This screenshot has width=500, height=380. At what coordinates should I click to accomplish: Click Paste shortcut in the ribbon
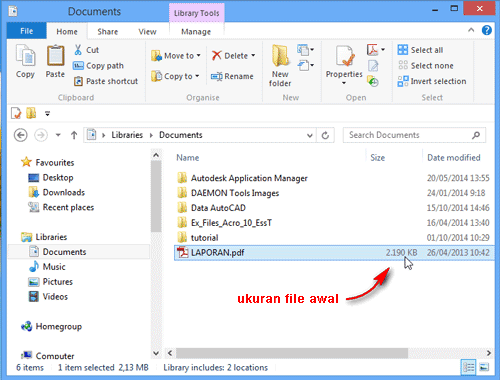[106, 81]
